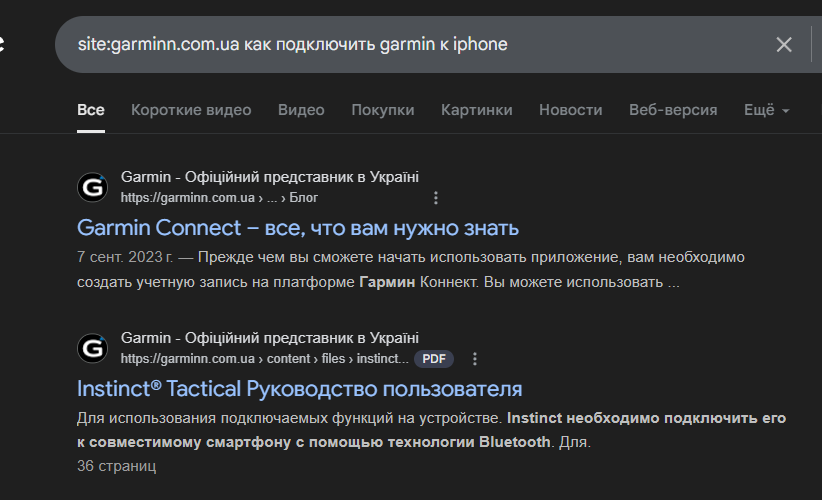The width and height of the screenshot is (822, 500).
Task: Click first result's site name Garmin - Офіційний представник
Action: click(x=269, y=177)
